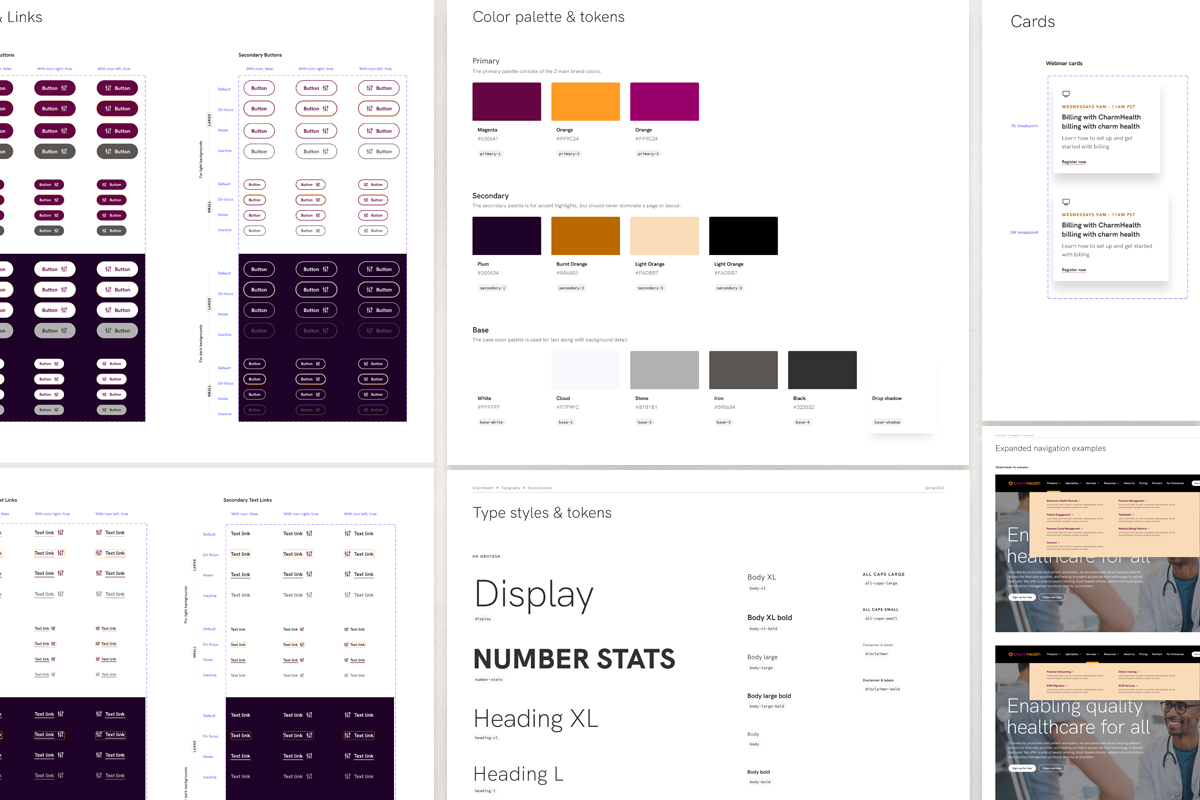Image resolution: width=1200 pixels, height=800 pixels.
Task: Click the arrow icon beside EMR Migration
Action: point(1067,686)
